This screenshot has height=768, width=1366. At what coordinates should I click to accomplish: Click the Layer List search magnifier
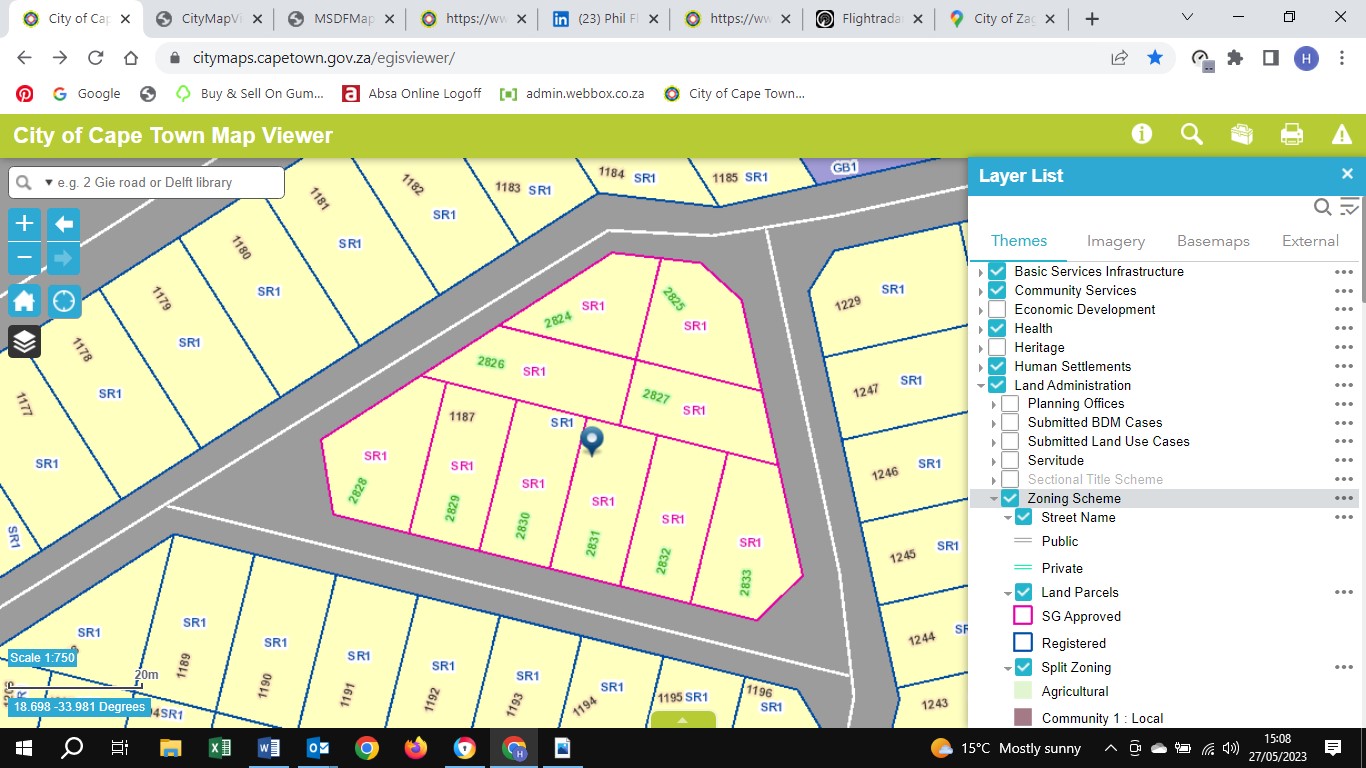(1322, 207)
